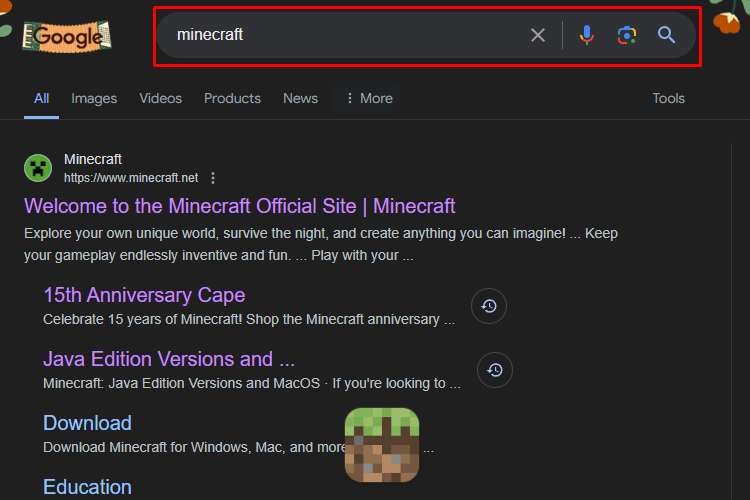Open Welcome to the Minecraft Official Site link
The width and height of the screenshot is (750, 500).
point(240,206)
